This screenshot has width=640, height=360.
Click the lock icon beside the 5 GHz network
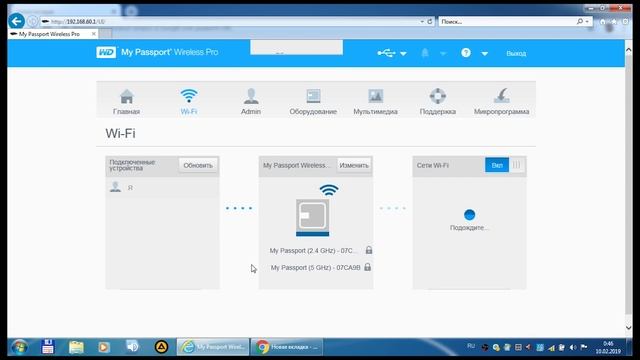click(368, 267)
